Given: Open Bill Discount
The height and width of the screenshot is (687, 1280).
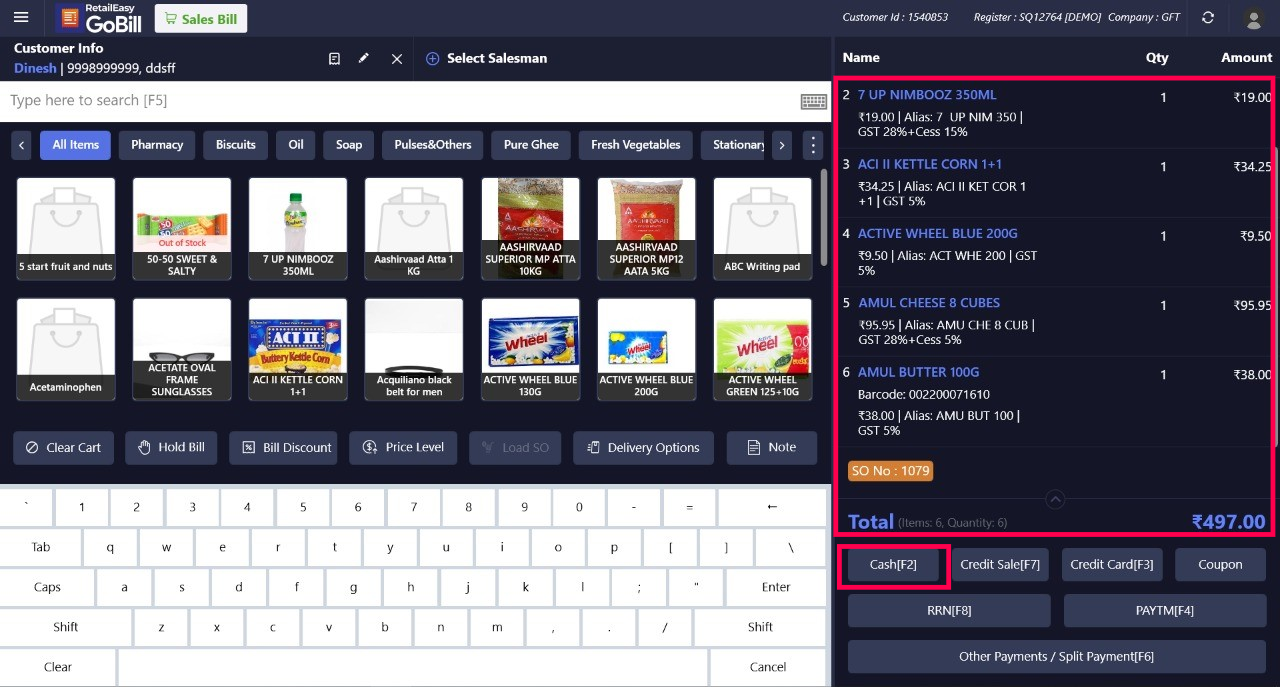Looking at the screenshot, I should click(283, 448).
